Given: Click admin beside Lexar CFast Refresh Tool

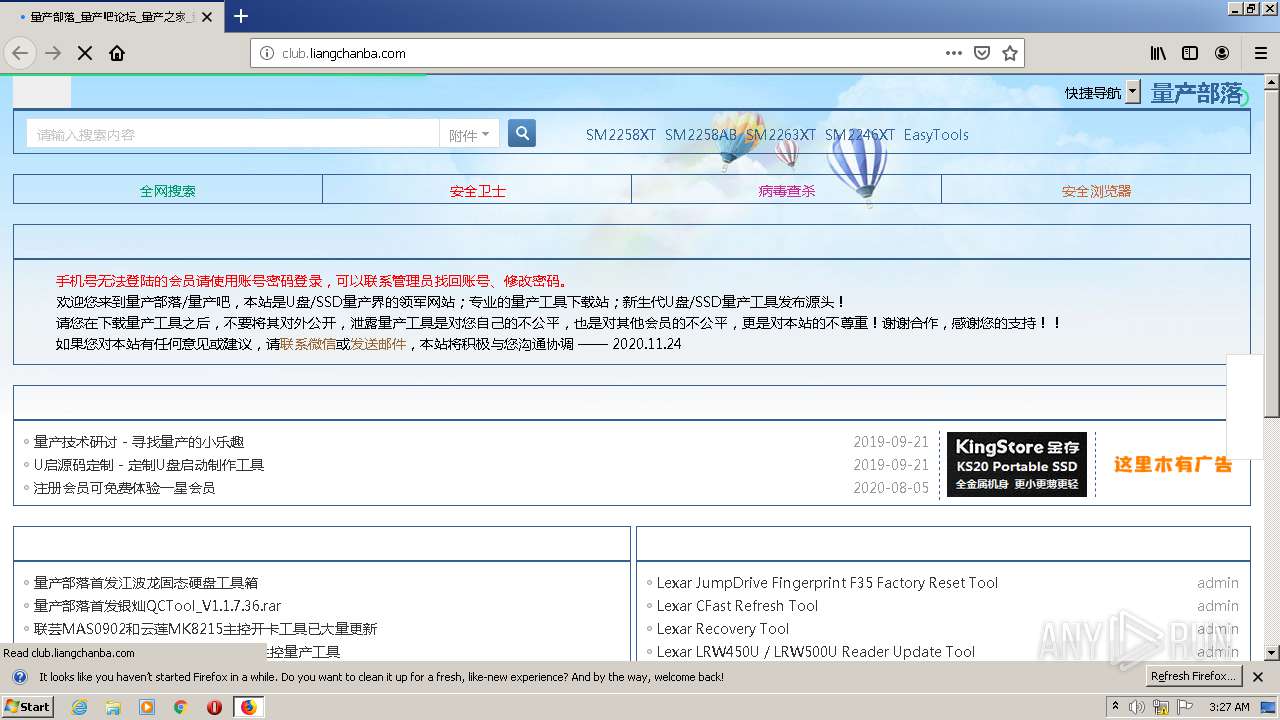Looking at the screenshot, I should pos(1218,606).
